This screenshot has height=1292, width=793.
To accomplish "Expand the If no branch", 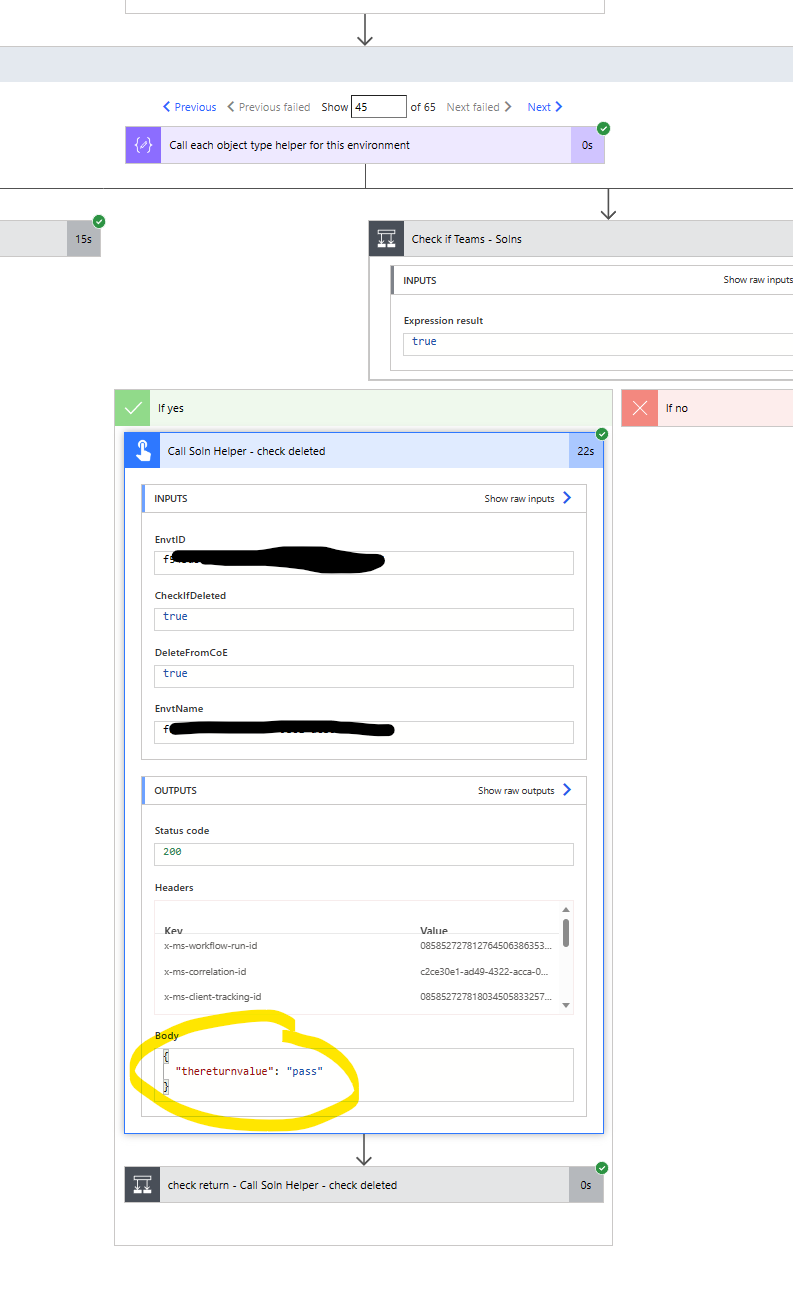I will click(x=707, y=408).
